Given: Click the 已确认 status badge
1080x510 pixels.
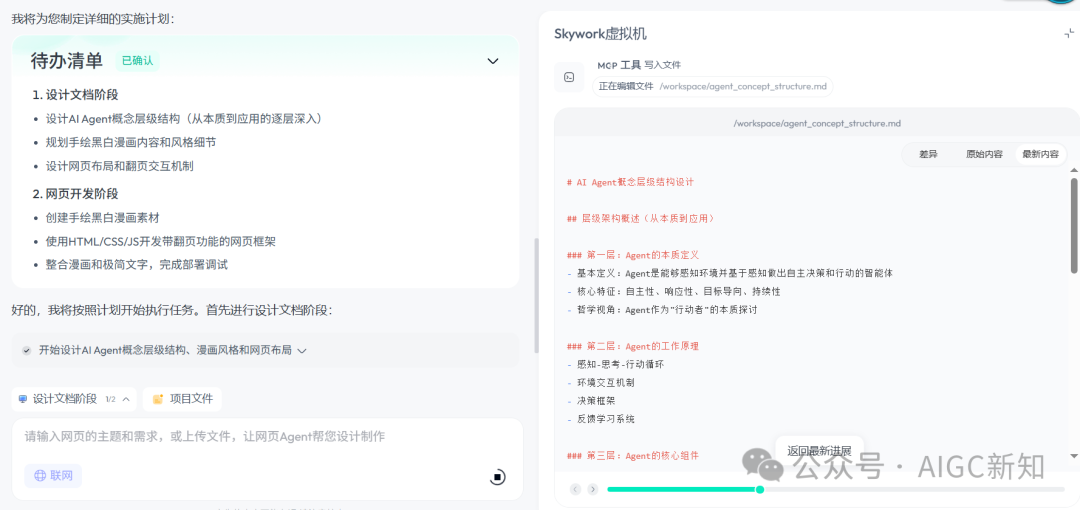Looking at the screenshot, I should click(x=137, y=61).
